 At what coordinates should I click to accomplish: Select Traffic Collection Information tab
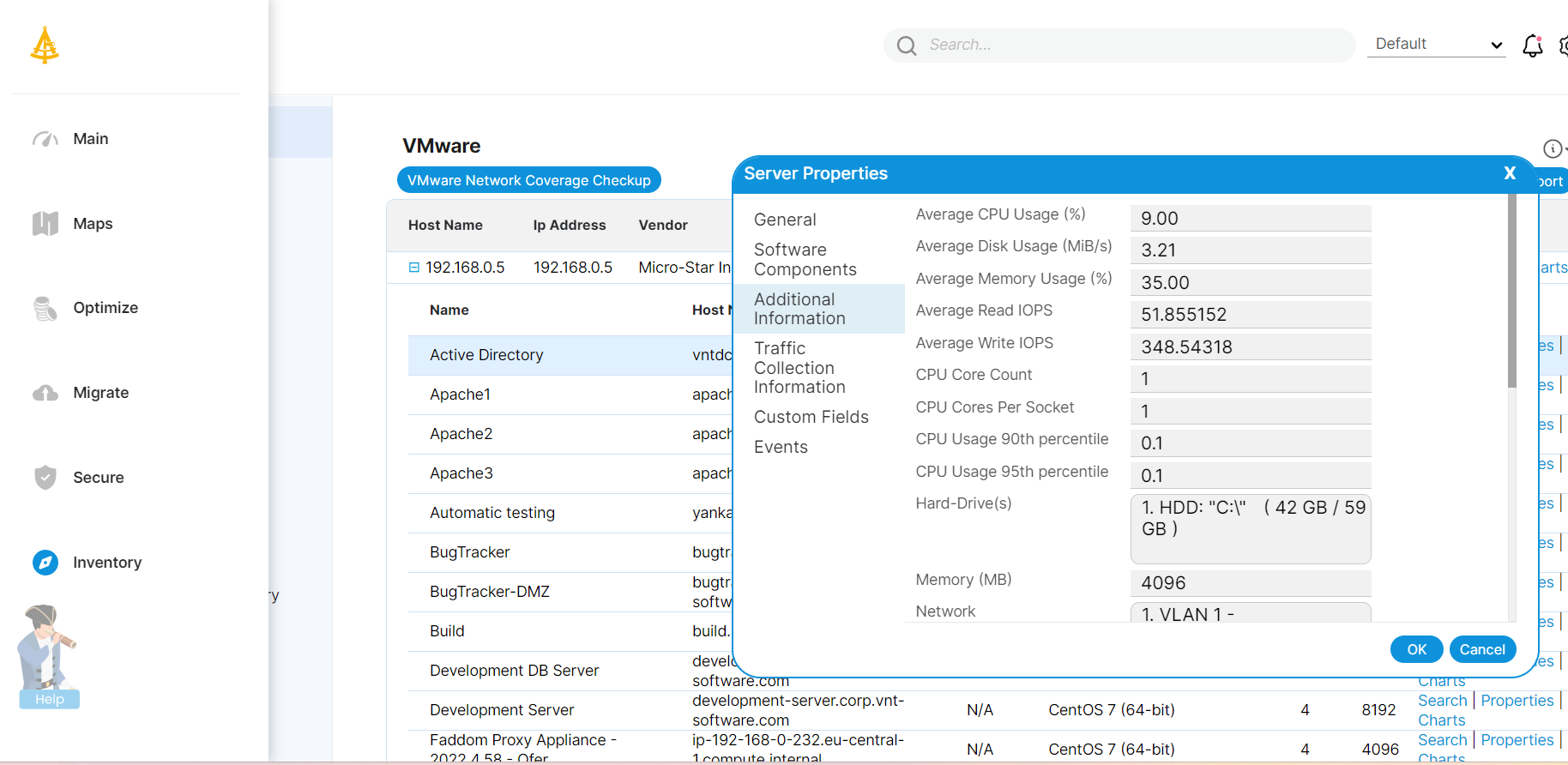point(799,368)
